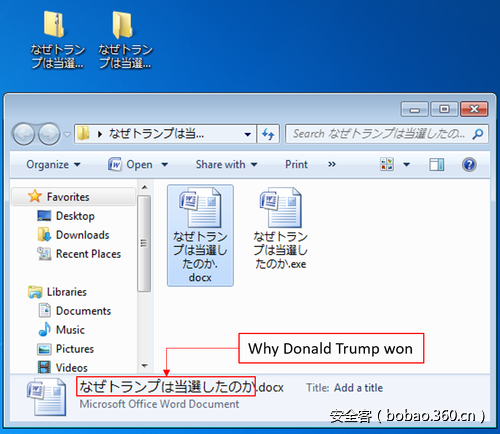The image size is (500, 434).
Task: Select Desktop in navigation pane
Action: click(75, 216)
